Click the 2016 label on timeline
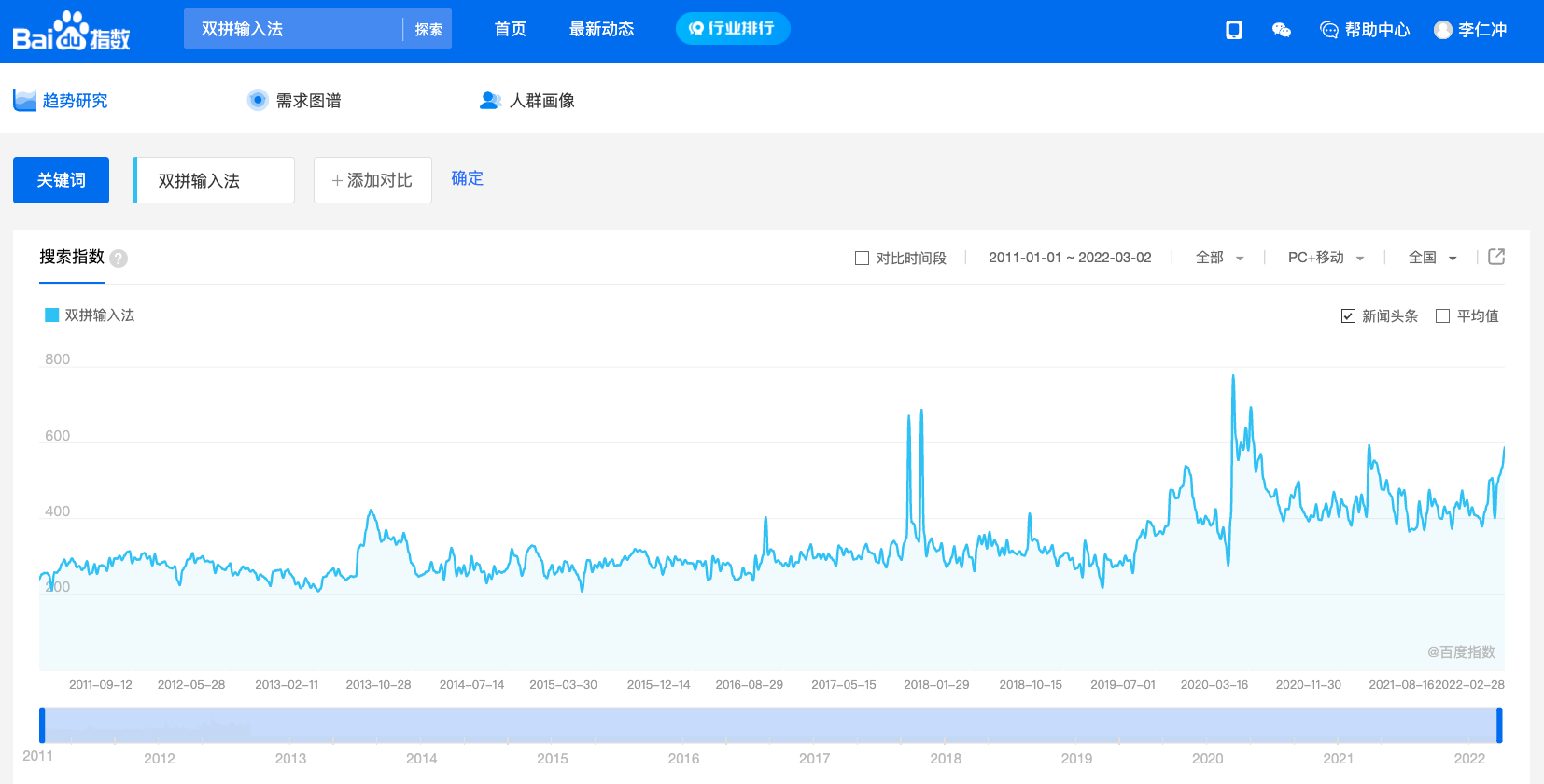The image size is (1544, 784). pyautogui.click(x=683, y=759)
